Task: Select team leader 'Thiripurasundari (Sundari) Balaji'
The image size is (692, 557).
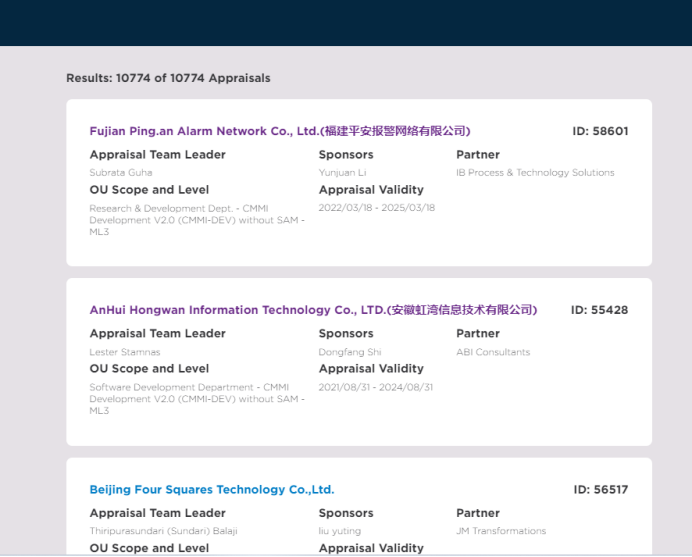Action: click(163, 531)
